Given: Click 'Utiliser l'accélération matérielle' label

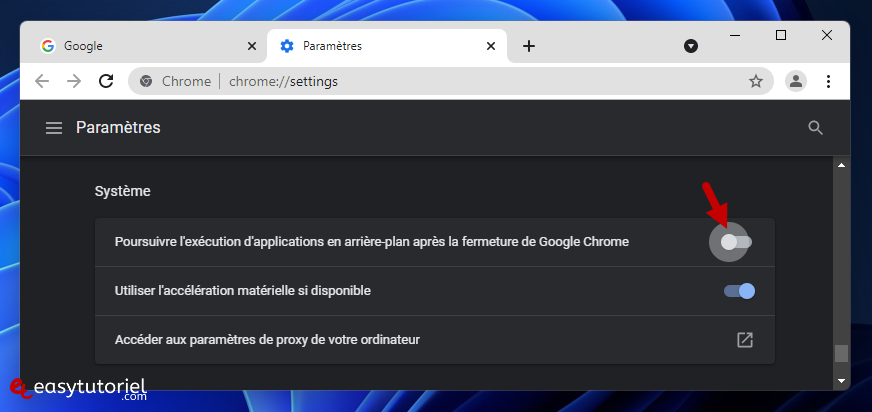Looking at the screenshot, I should pos(242,291).
